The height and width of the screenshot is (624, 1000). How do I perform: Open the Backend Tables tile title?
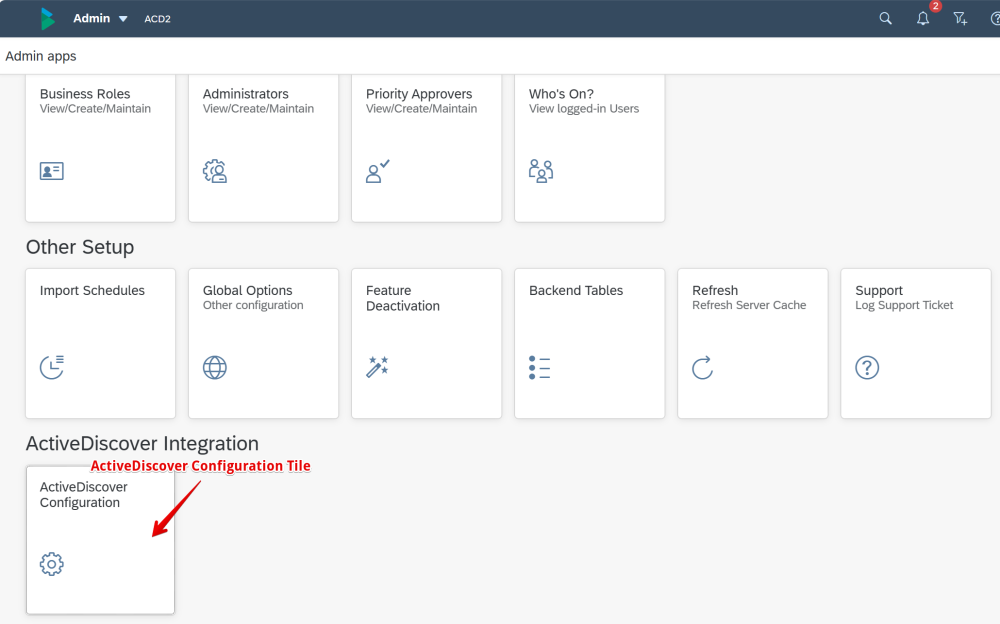[576, 290]
